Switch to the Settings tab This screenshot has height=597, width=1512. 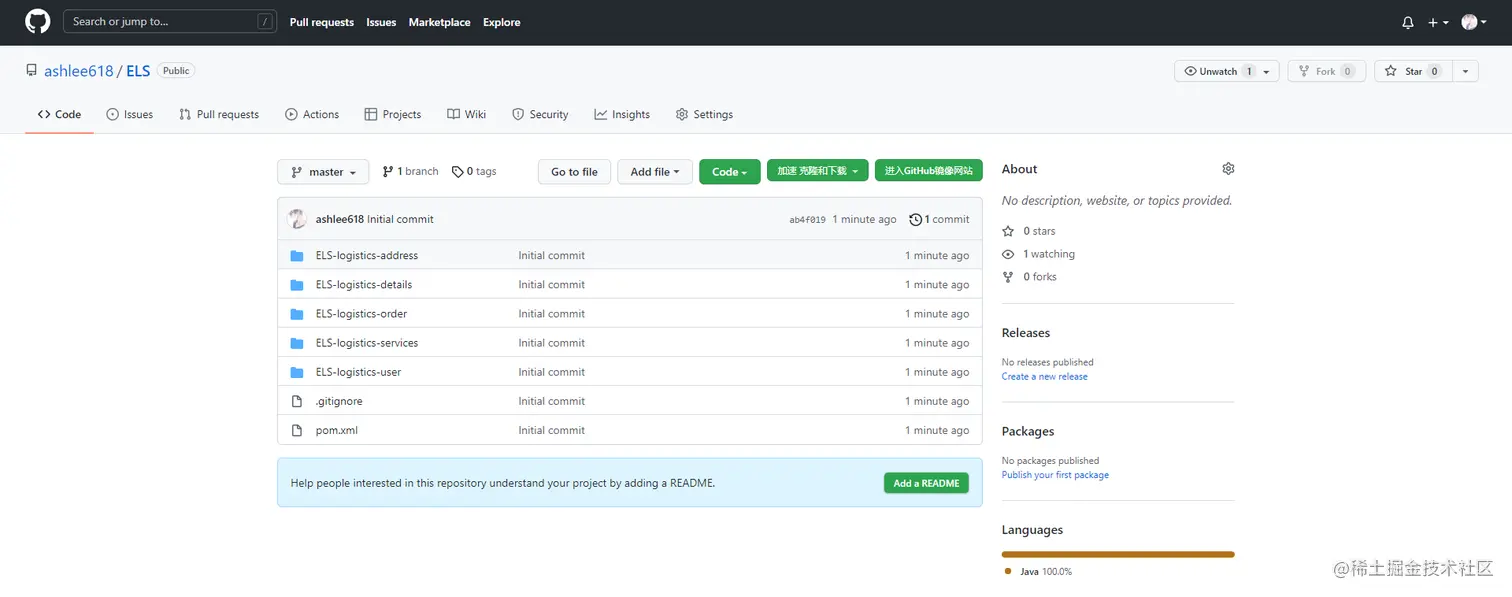704,114
